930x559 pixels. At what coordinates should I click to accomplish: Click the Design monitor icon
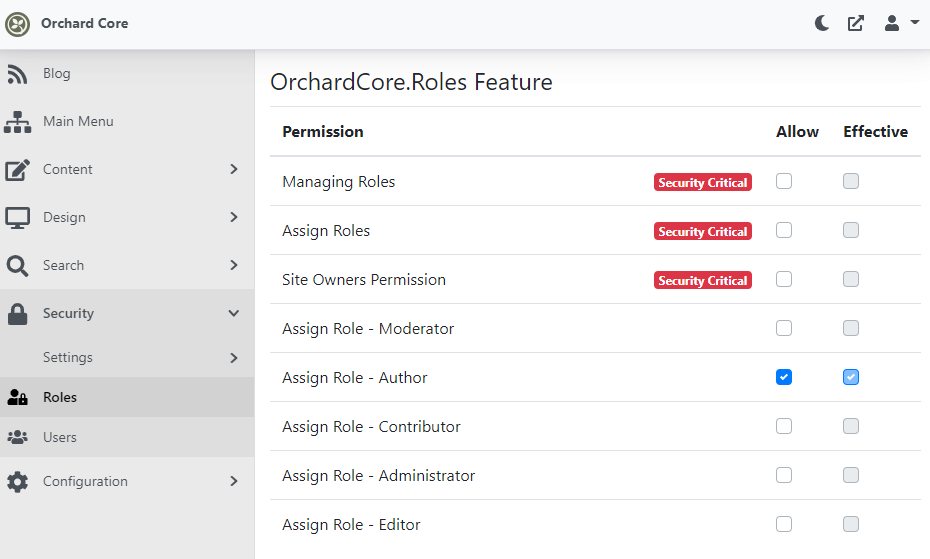tap(17, 218)
